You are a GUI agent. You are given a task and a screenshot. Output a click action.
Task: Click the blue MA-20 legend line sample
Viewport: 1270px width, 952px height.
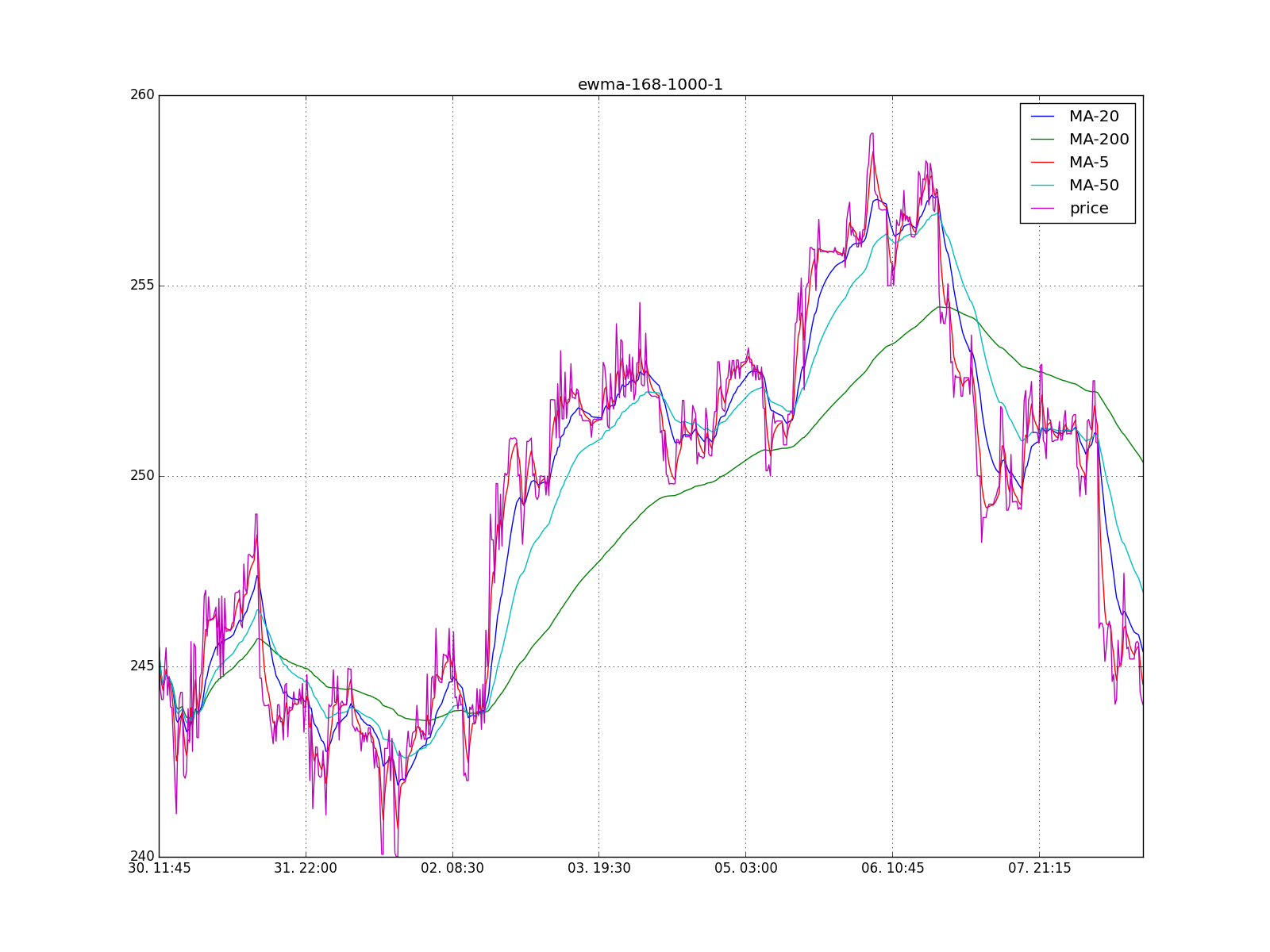tap(1043, 117)
